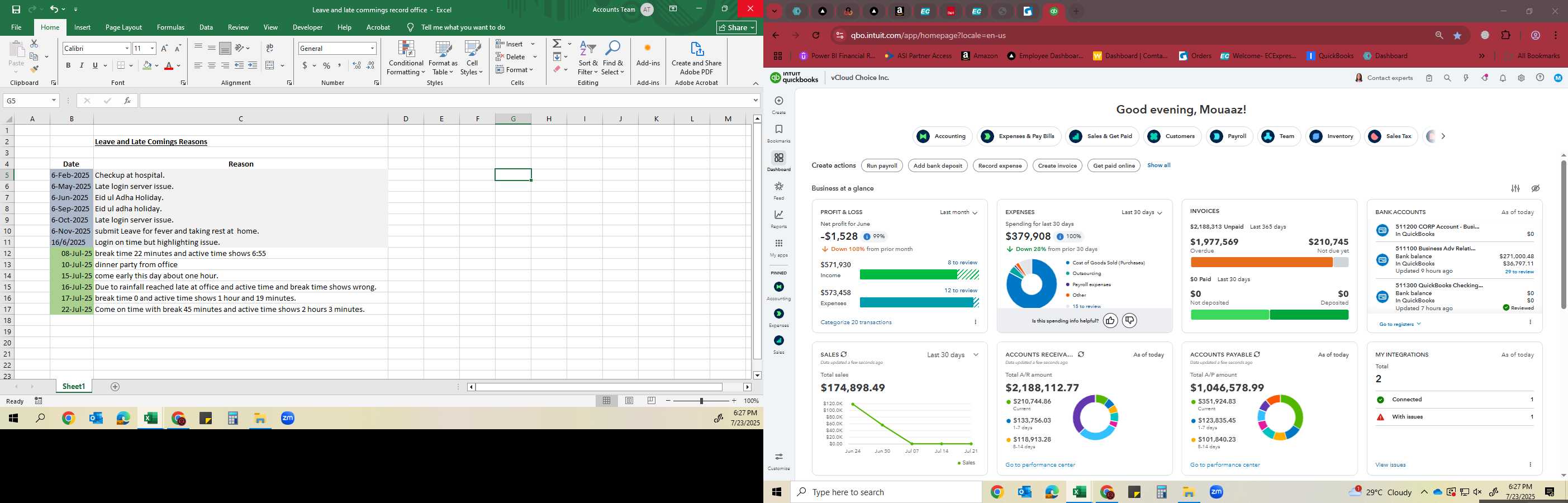1568x503 pixels.
Task: Open the Font size dropdown
Action: tap(152, 48)
